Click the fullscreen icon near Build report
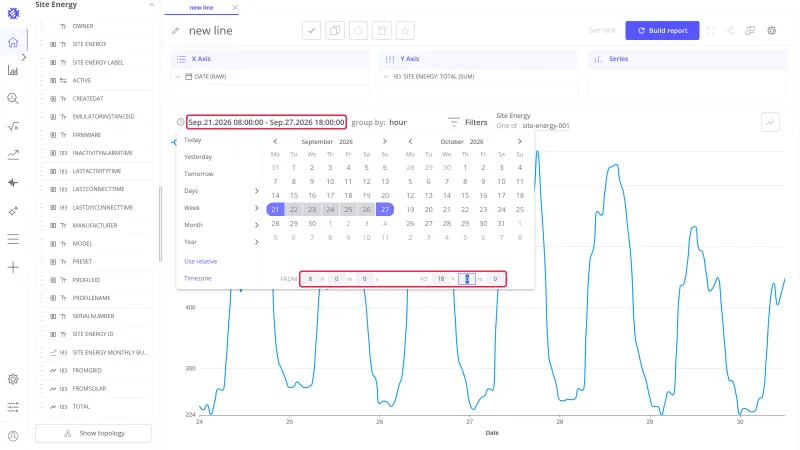 (x=710, y=31)
